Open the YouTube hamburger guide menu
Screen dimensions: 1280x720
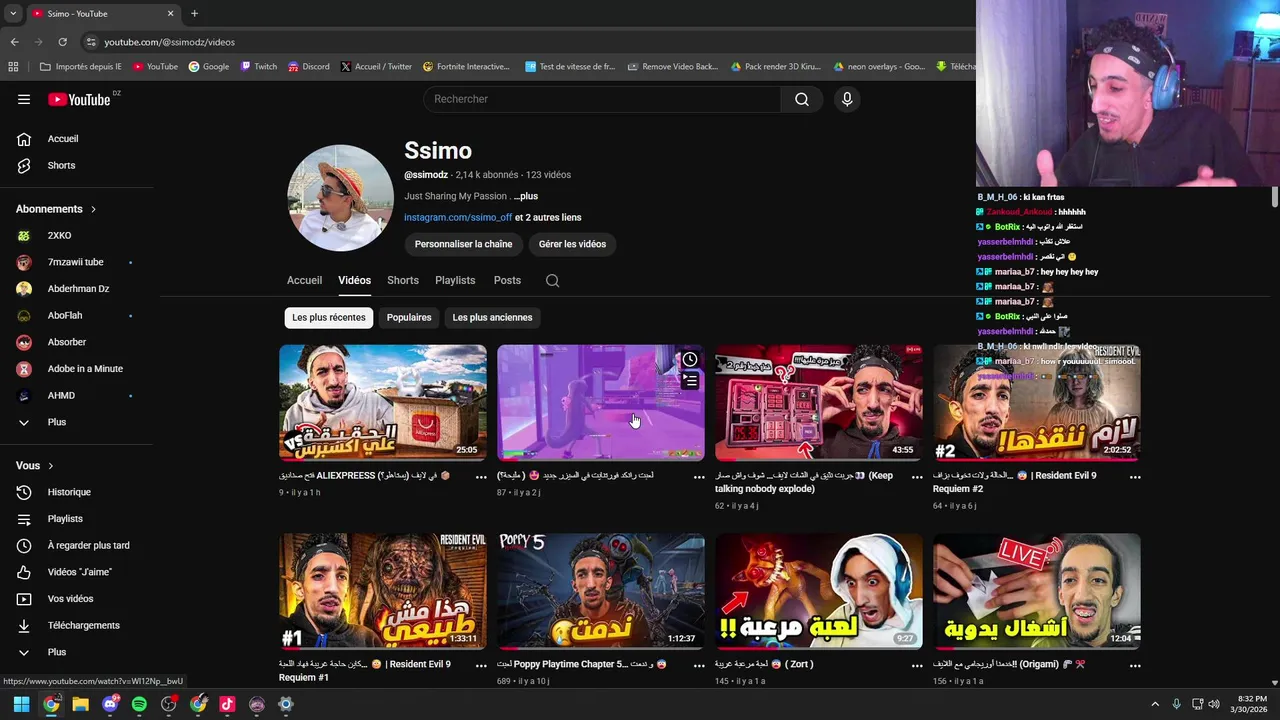(24, 99)
